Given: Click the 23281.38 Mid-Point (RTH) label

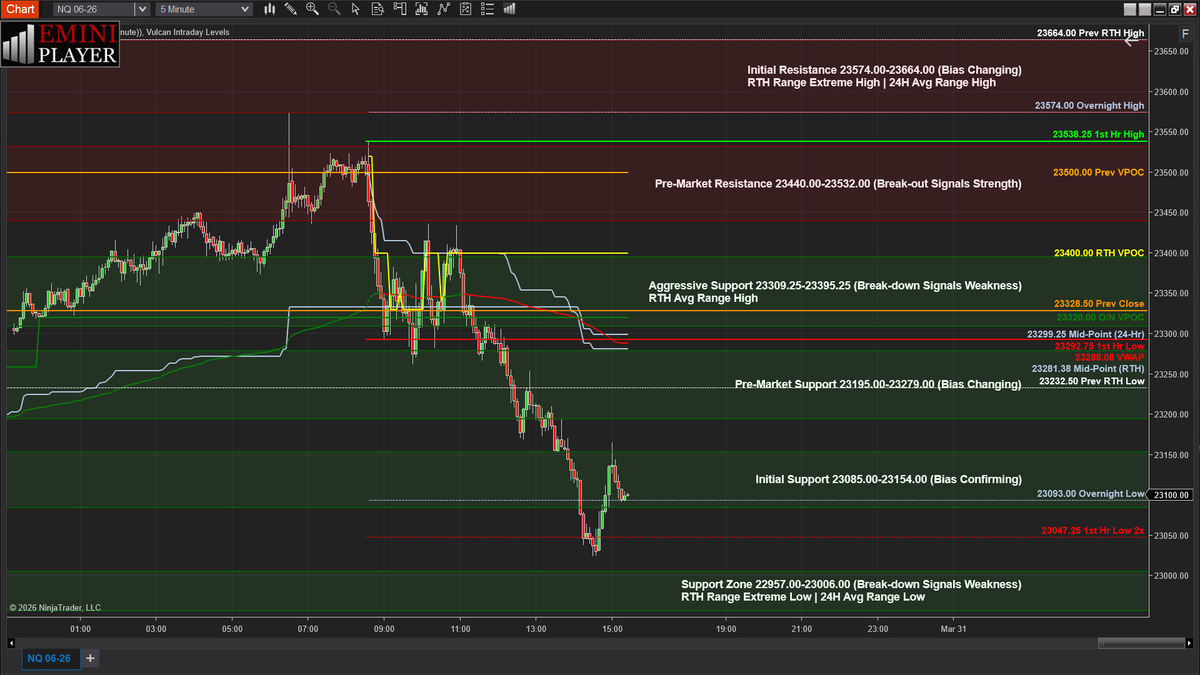Looking at the screenshot, I should (x=1088, y=369).
